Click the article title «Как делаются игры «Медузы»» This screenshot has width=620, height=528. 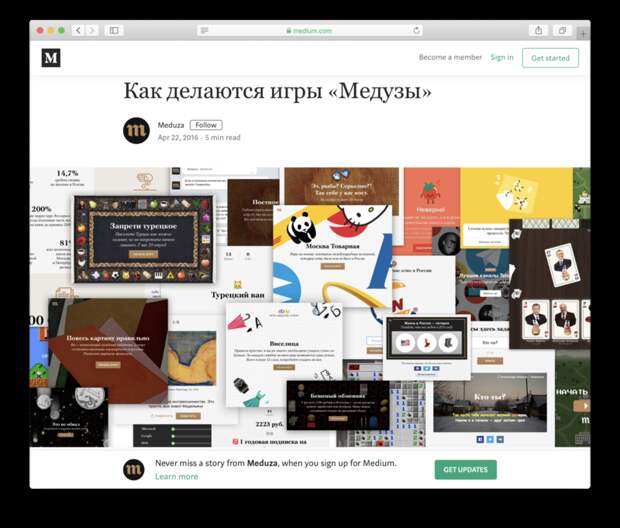[278, 91]
